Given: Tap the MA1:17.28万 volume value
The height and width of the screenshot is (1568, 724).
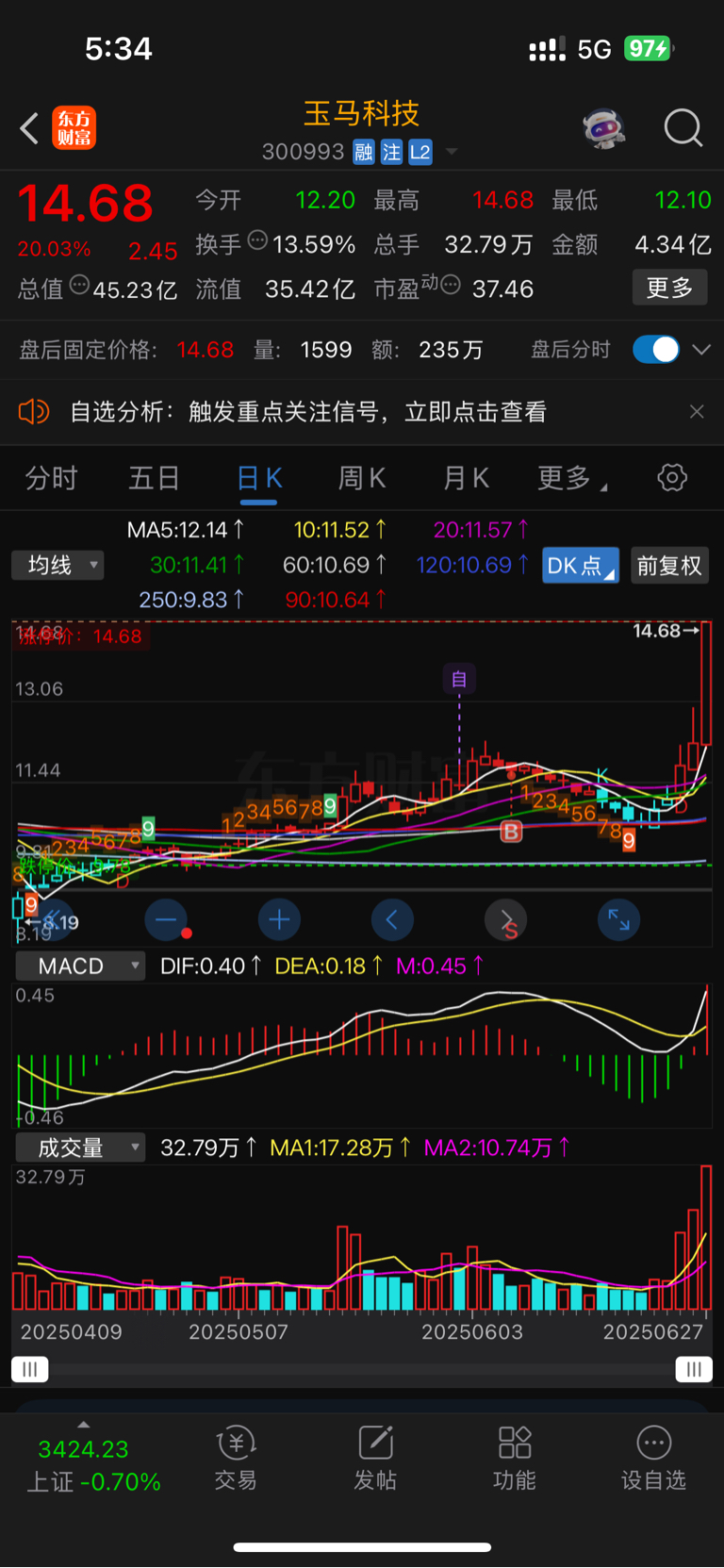Looking at the screenshot, I should 340,1147.
